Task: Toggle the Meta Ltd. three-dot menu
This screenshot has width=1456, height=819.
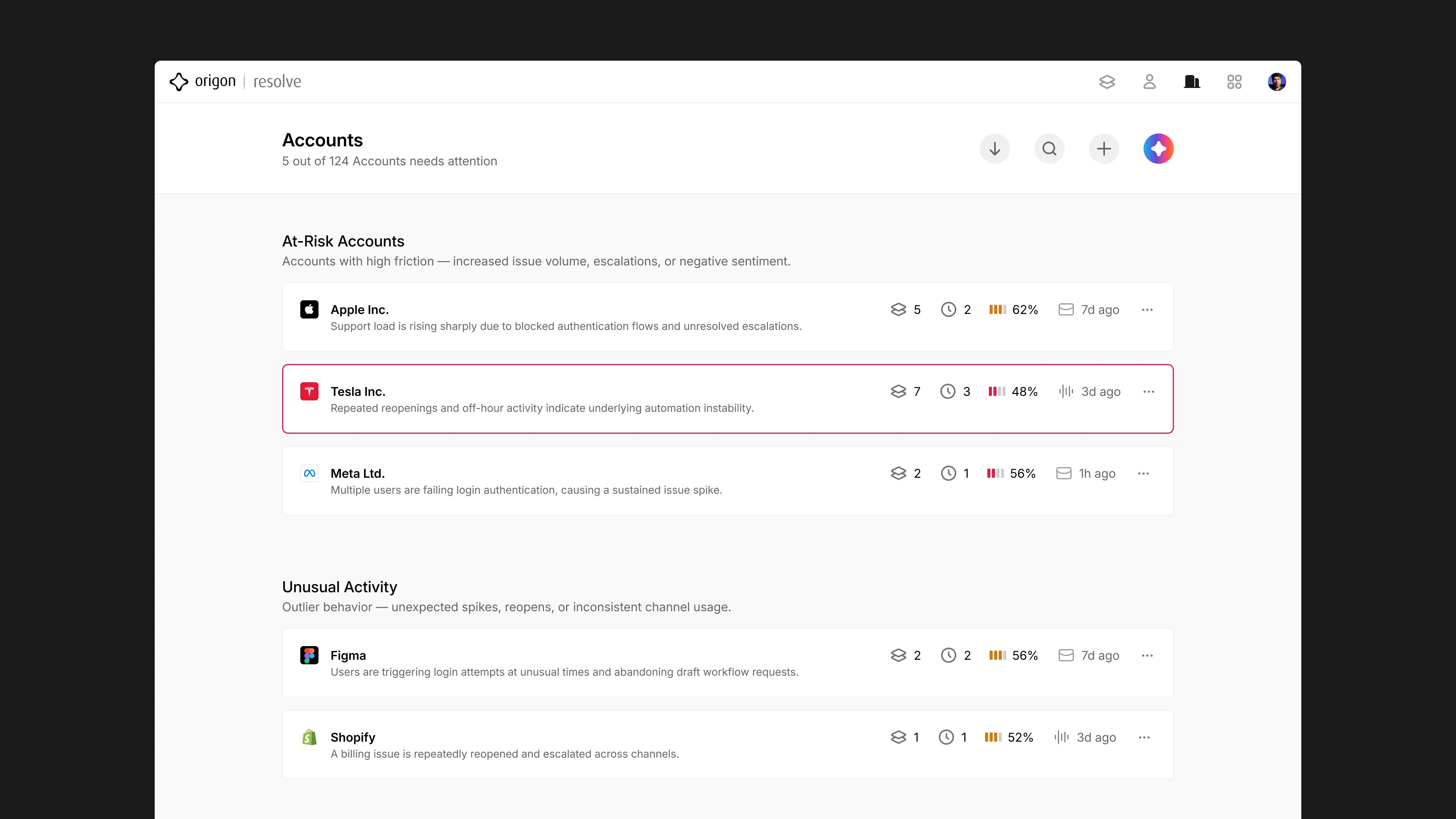Action: (x=1144, y=473)
